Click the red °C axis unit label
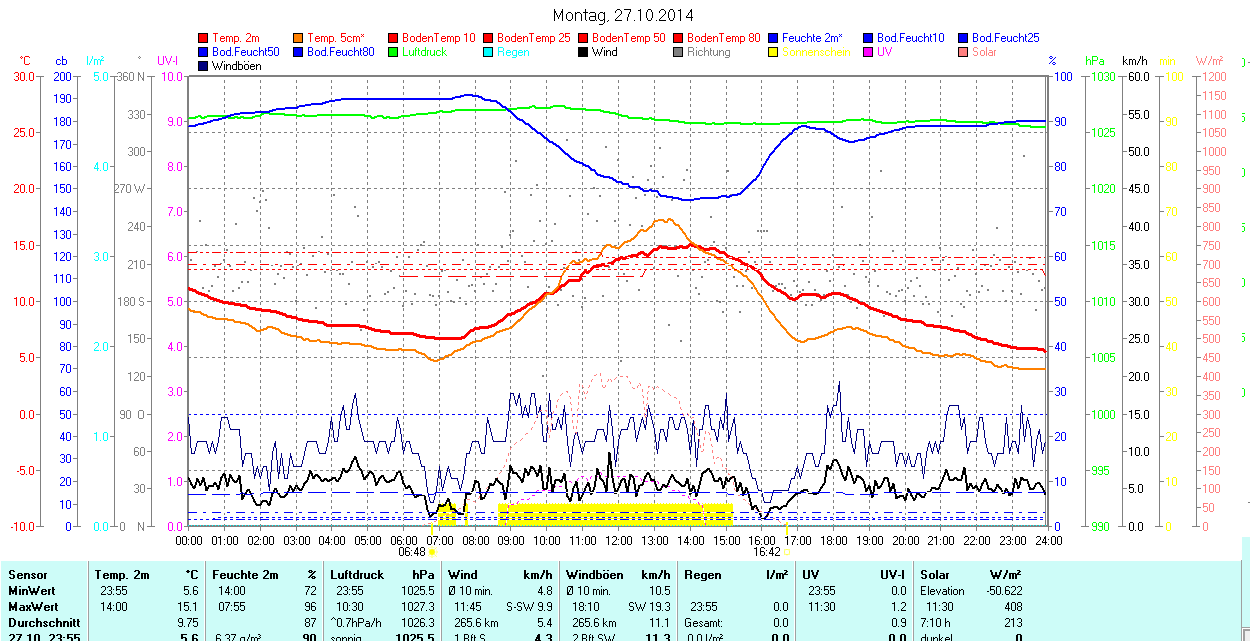 [25, 62]
